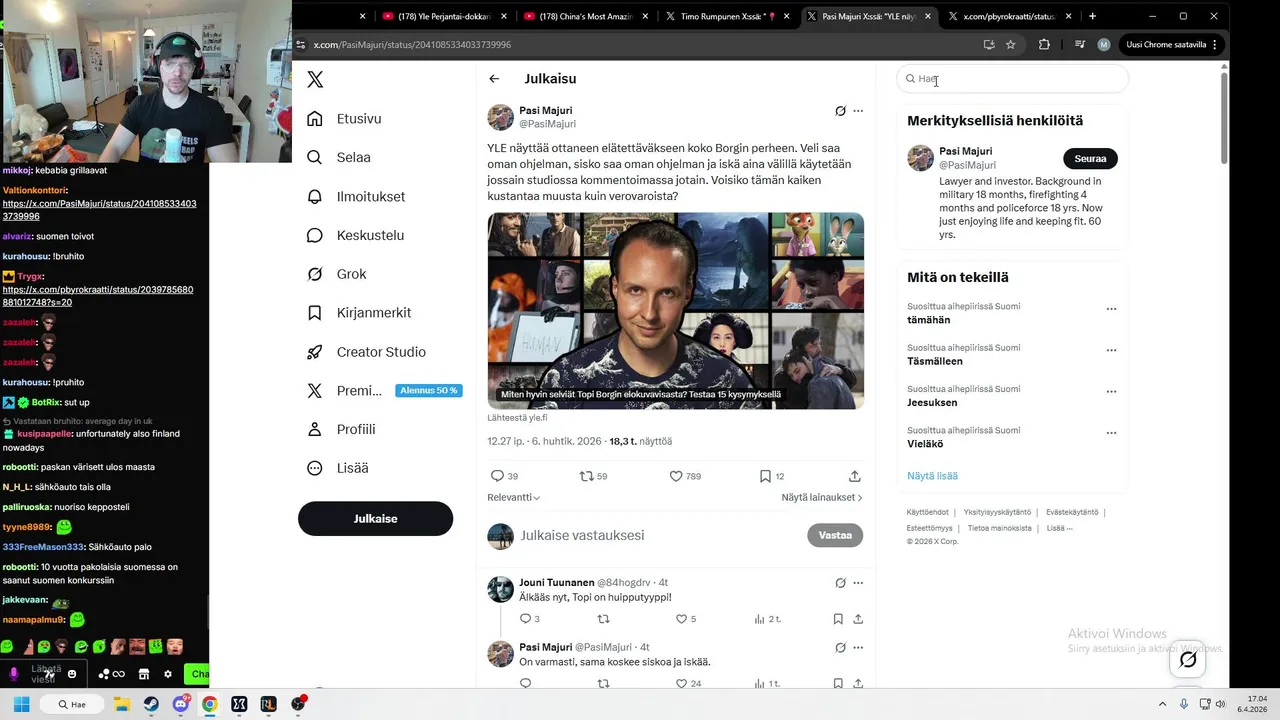Image resolution: width=1280 pixels, height=720 pixels.
Task: Click the Chrome address bar URL
Action: [412, 45]
